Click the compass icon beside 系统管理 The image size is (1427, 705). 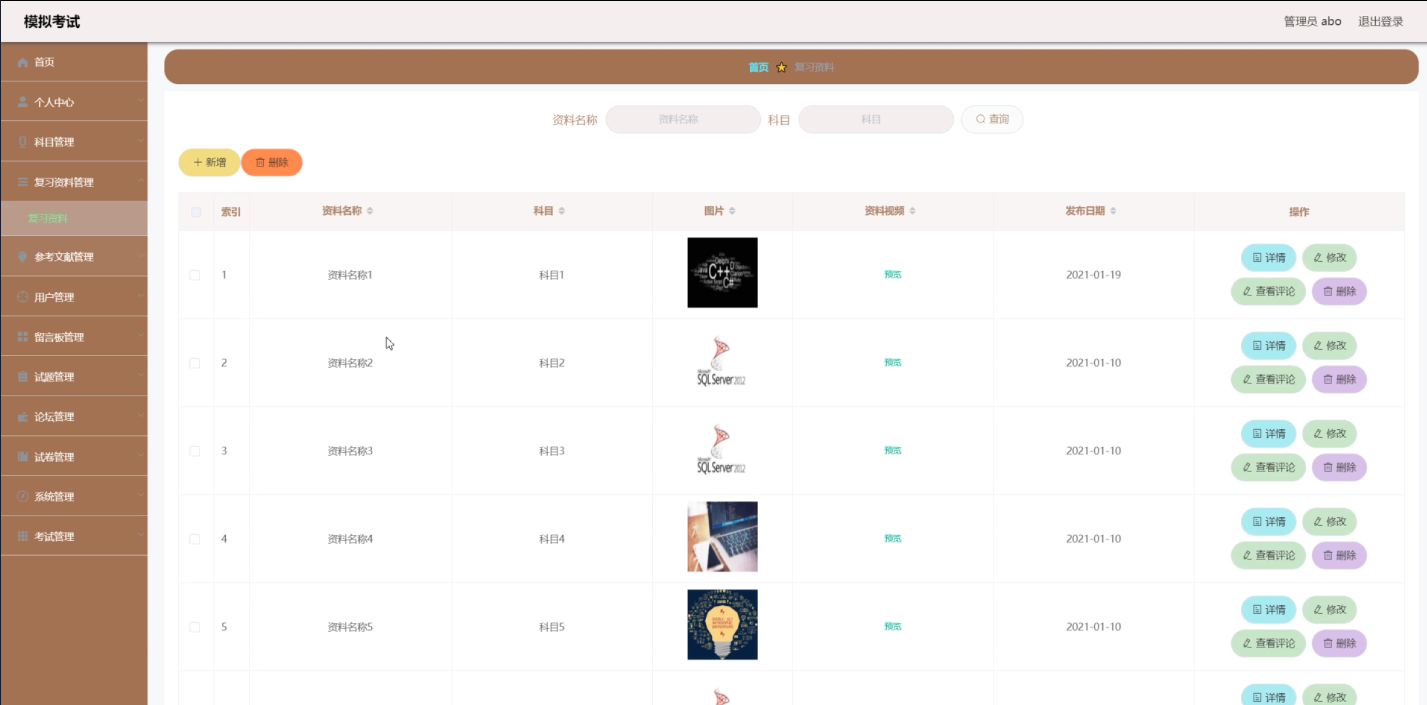pos(23,497)
